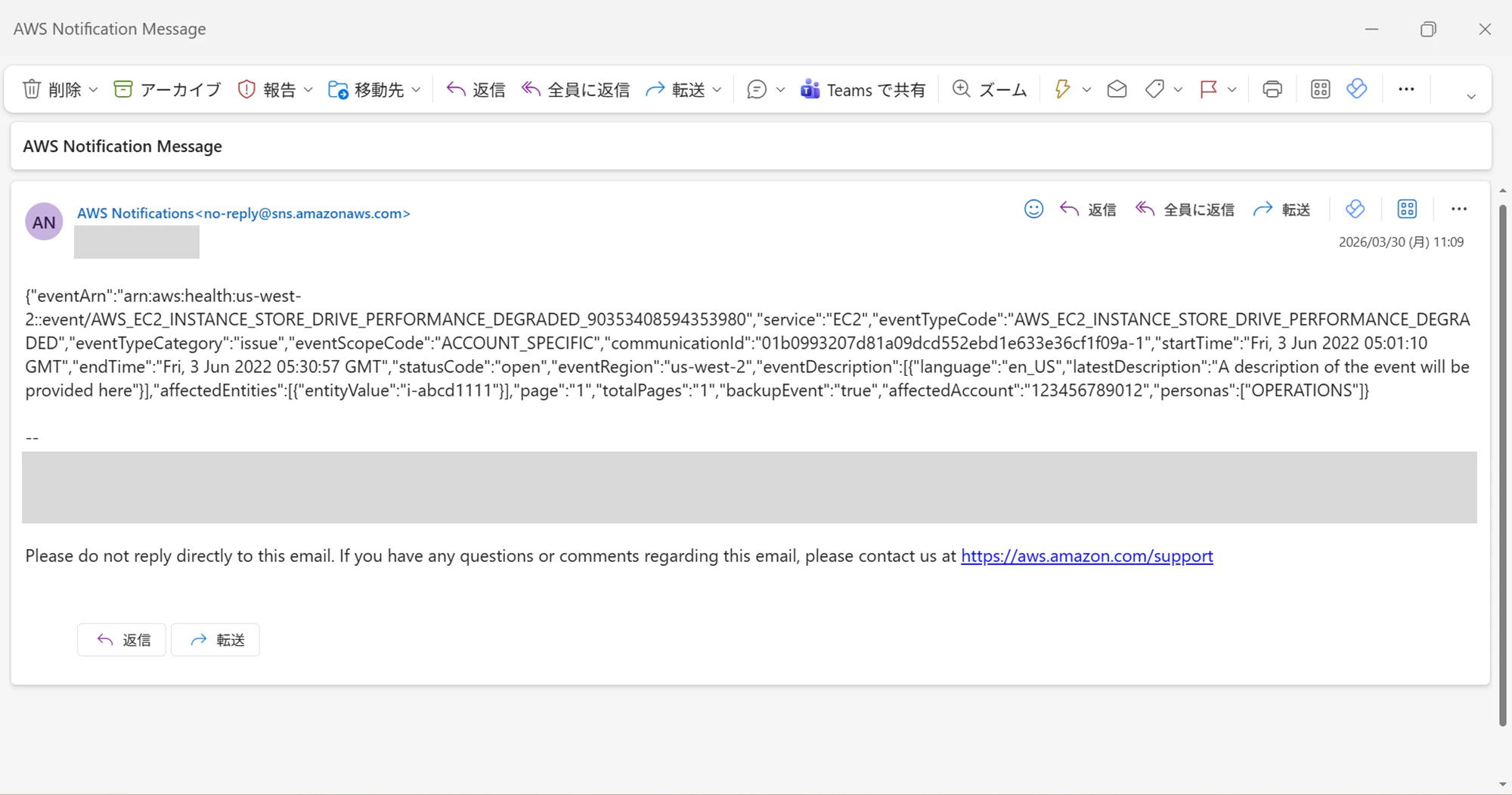Restore the window using the maximize button
This screenshot has width=1512, height=795.
pyautogui.click(x=1428, y=29)
